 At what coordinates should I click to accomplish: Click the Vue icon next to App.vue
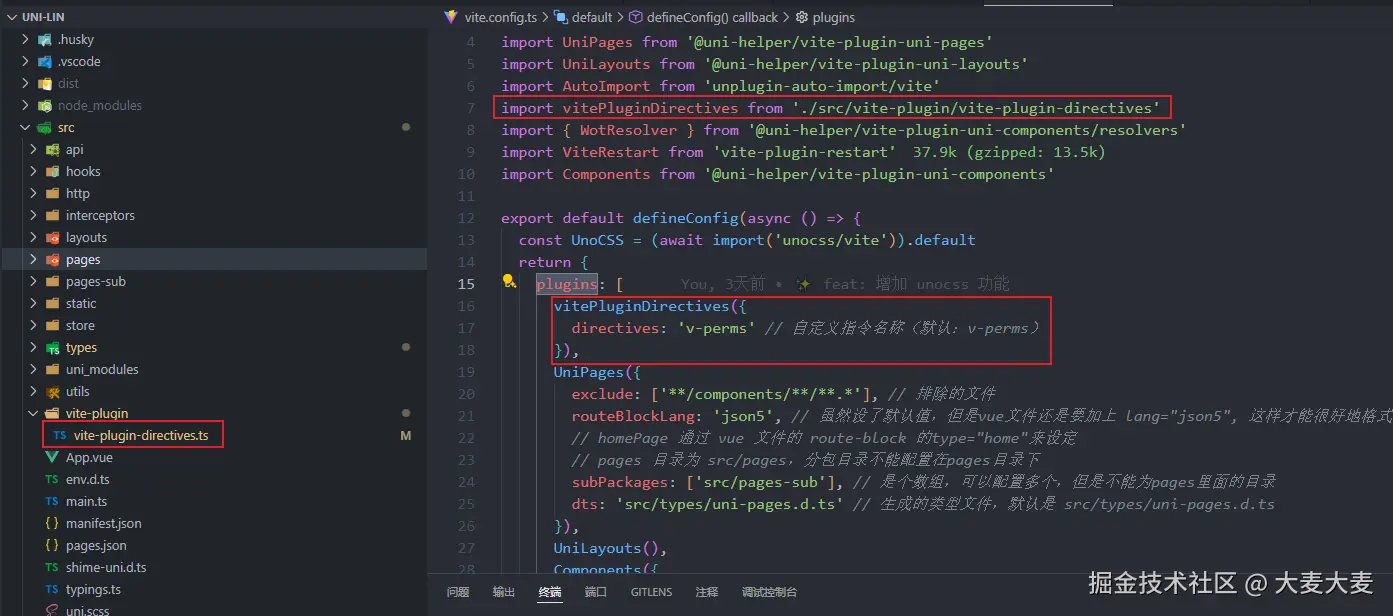click(x=50, y=457)
